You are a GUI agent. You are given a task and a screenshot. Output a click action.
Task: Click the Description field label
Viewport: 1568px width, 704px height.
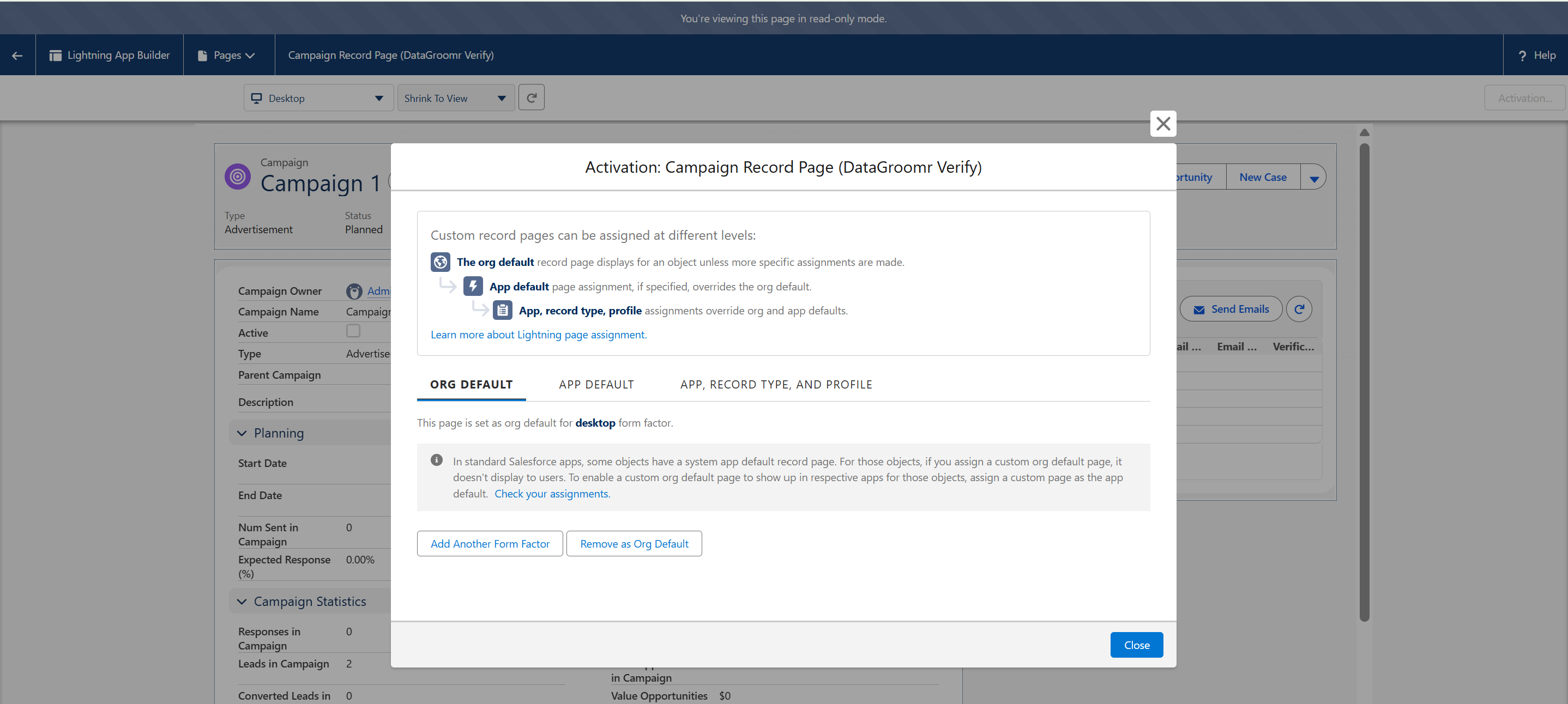[266, 403]
